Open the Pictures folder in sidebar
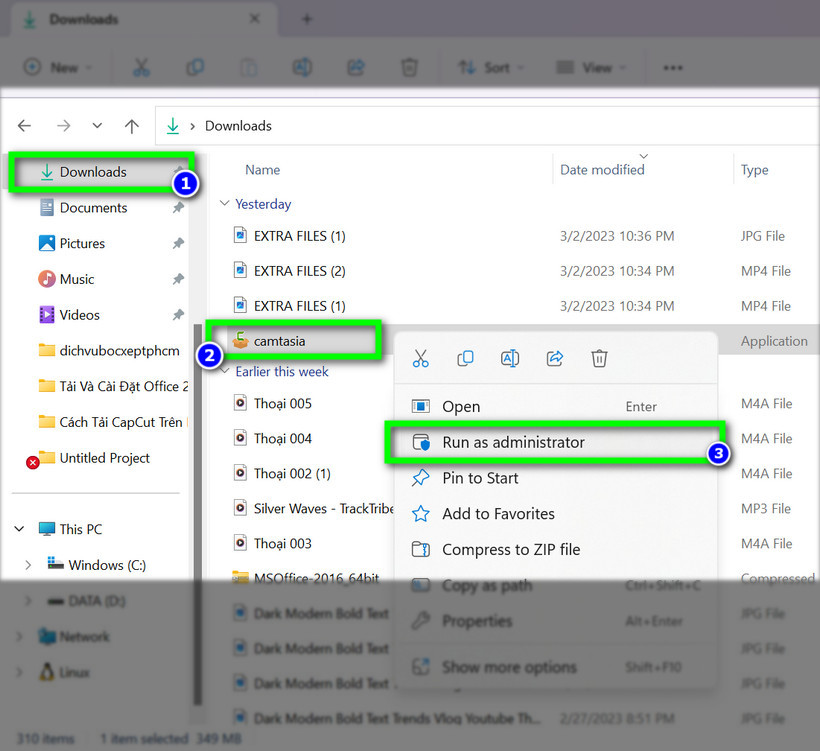This screenshot has width=820, height=751. (x=82, y=243)
